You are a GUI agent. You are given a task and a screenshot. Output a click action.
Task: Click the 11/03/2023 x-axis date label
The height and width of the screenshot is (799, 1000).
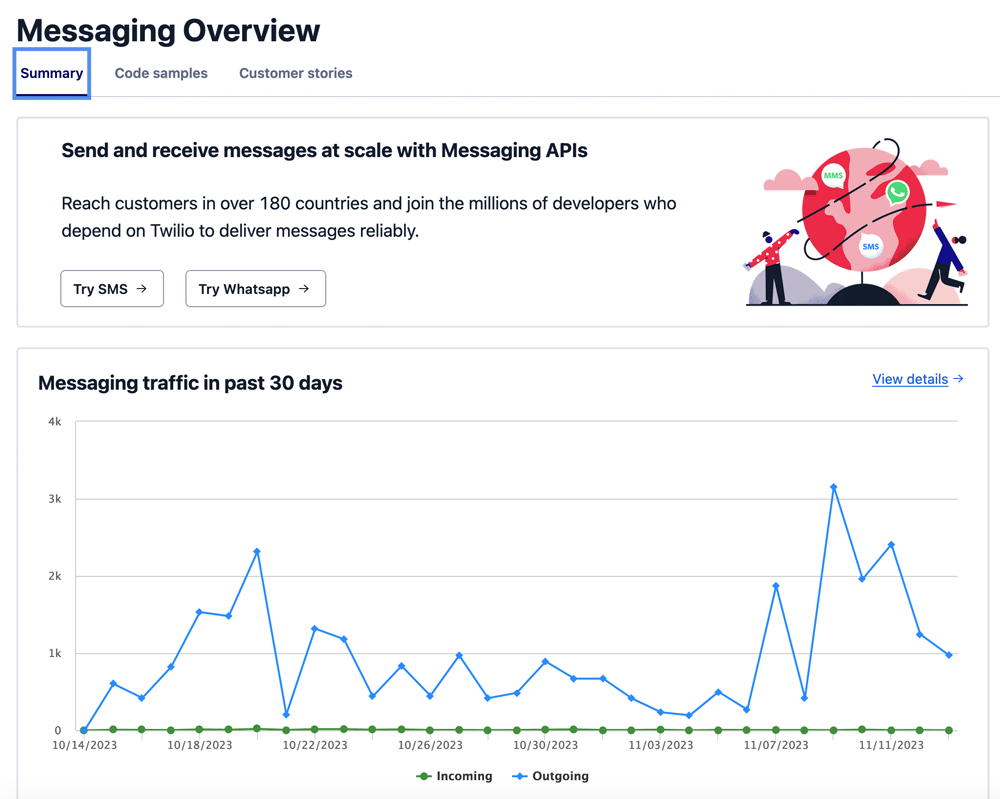661,745
